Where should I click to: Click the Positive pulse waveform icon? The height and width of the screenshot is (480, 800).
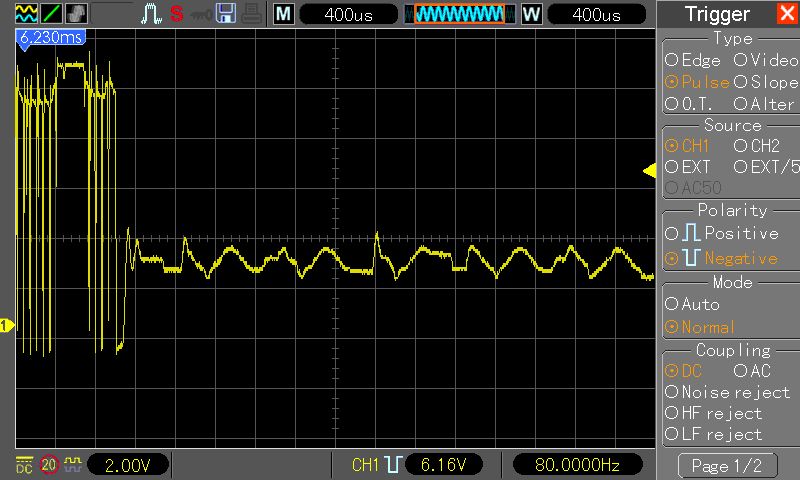[691, 233]
